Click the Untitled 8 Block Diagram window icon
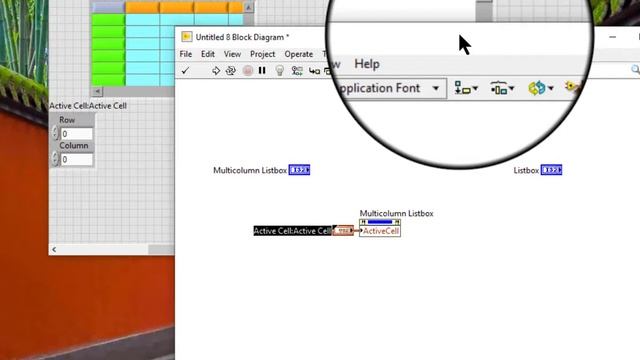640x360 pixels. pyautogui.click(x=187, y=37)
